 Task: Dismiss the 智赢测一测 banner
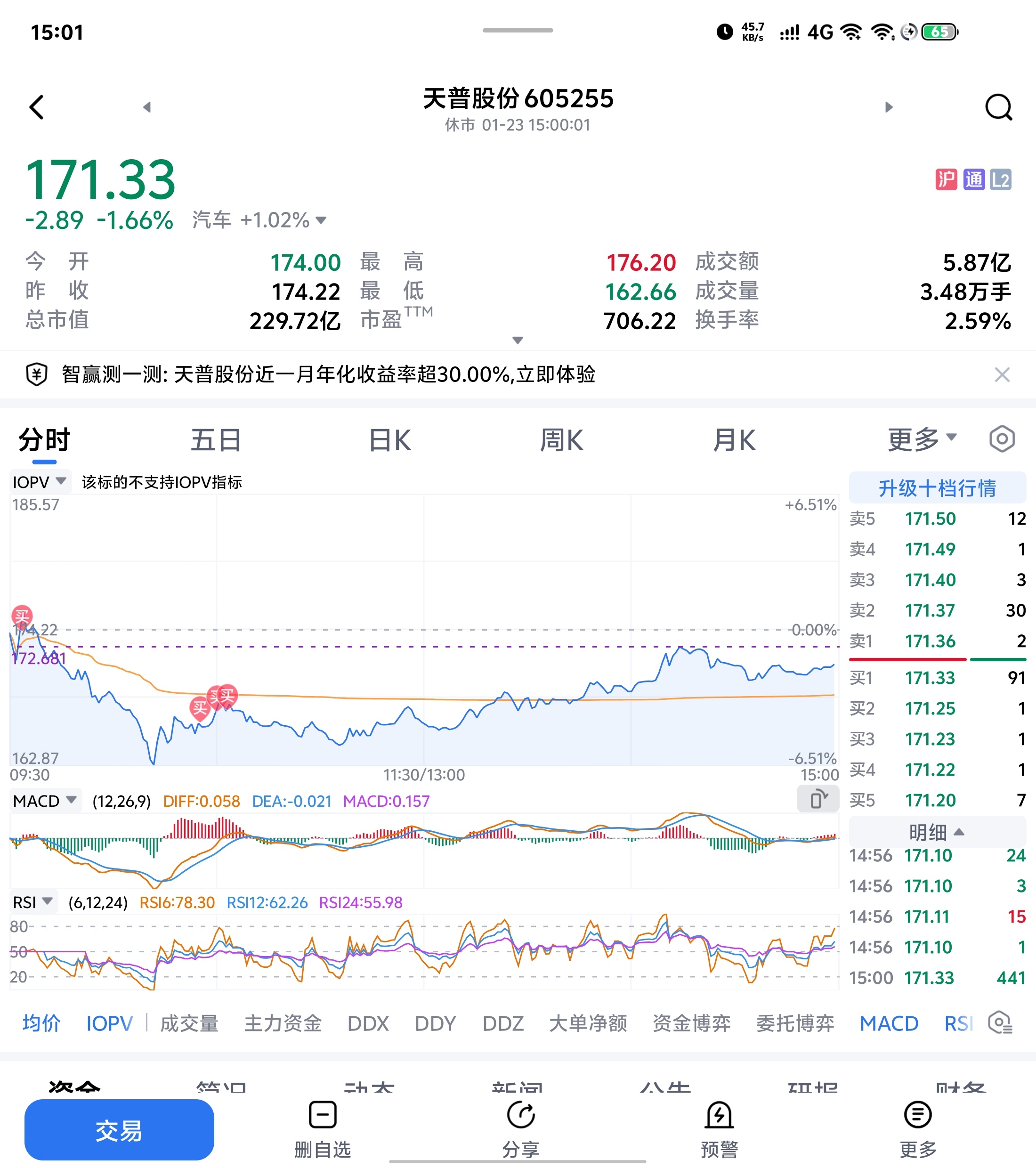pos(1002,375)
